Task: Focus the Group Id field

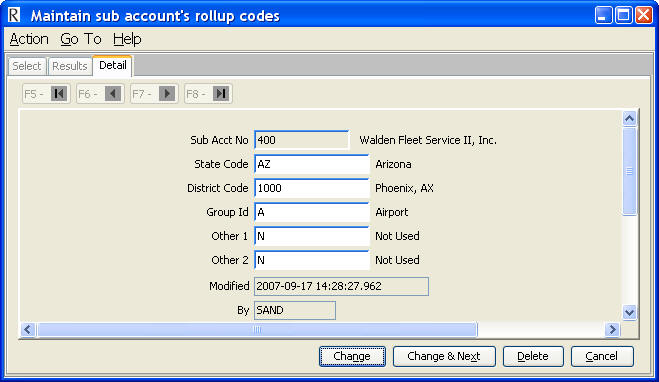Action: click(311, 212)
